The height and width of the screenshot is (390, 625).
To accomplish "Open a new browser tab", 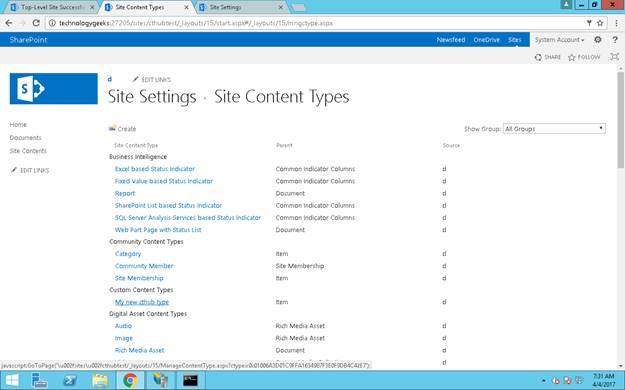I will 299,8.
